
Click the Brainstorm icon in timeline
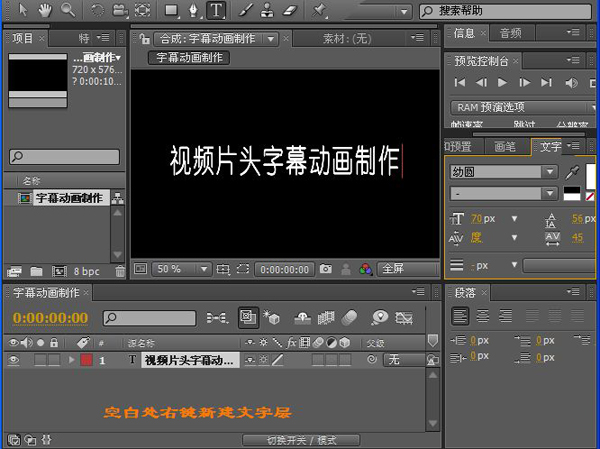(379, 318)
